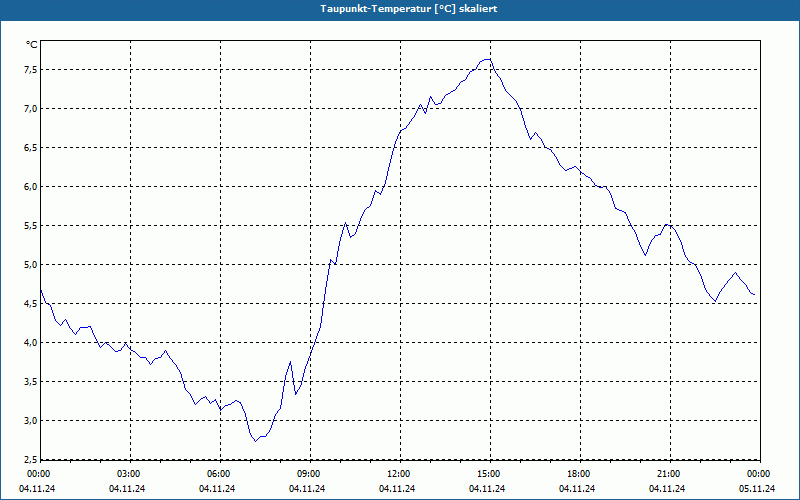Select the 6,5 y-axis value

(31, 147)
